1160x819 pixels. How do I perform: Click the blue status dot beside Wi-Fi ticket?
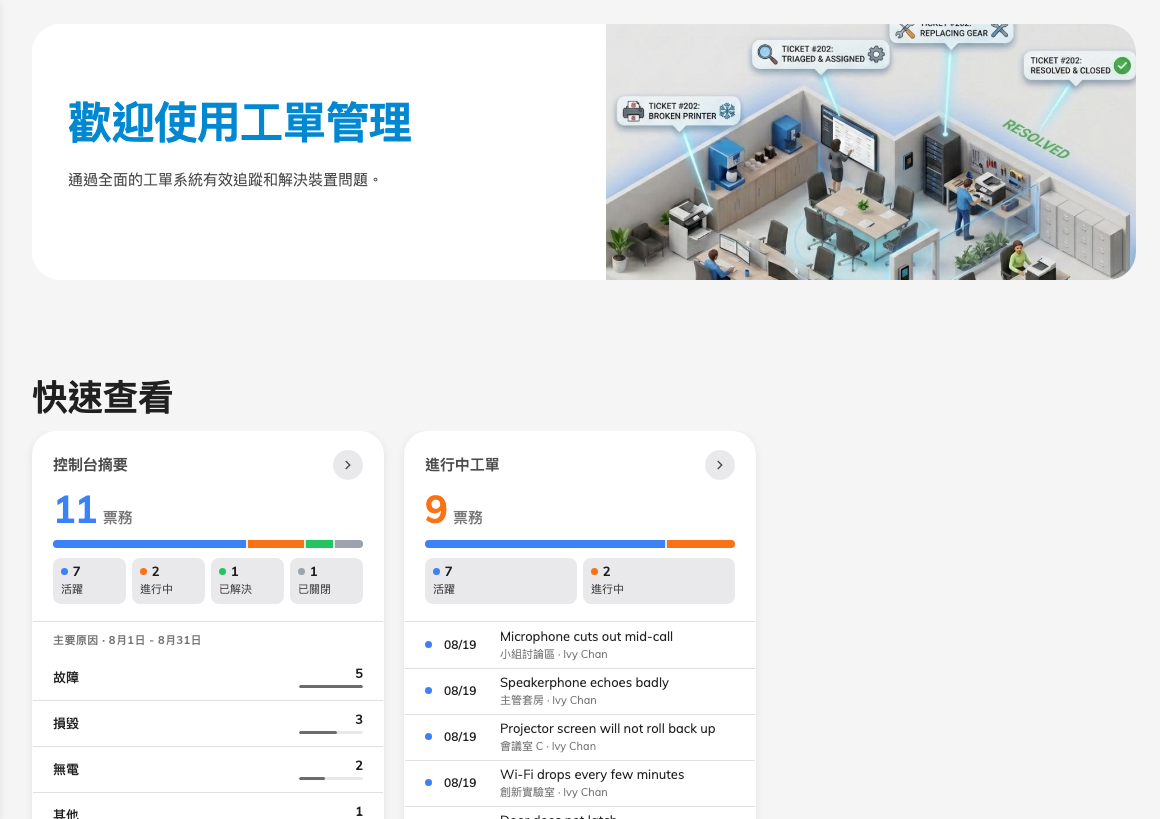tap(428, 782)
